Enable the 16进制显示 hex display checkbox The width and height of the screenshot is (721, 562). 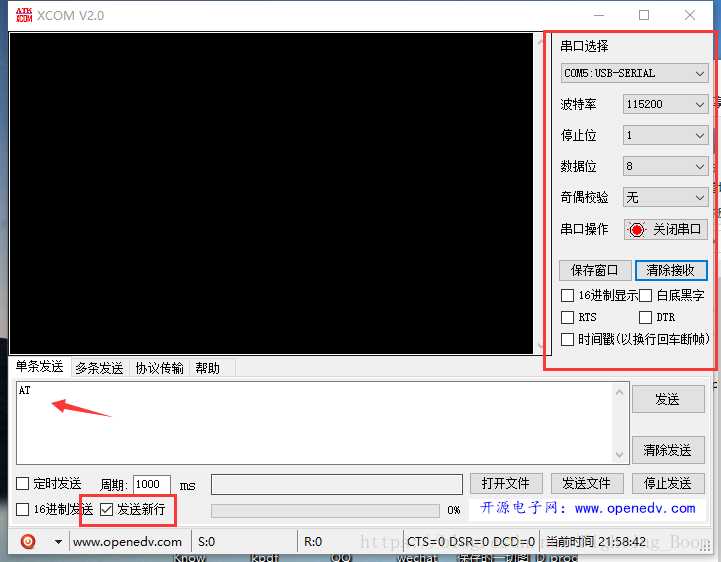coord(567,295)
